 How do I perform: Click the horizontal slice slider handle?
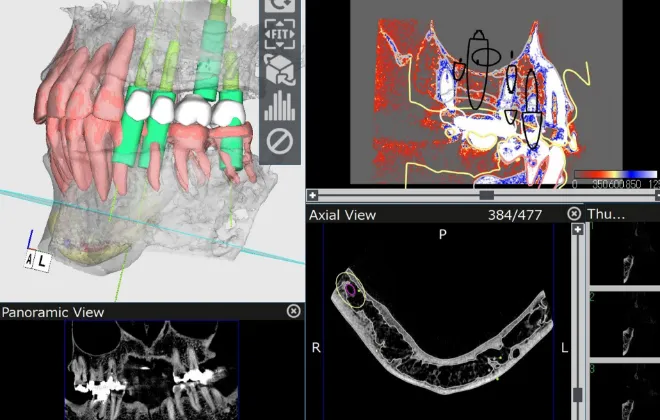[486, 195]
